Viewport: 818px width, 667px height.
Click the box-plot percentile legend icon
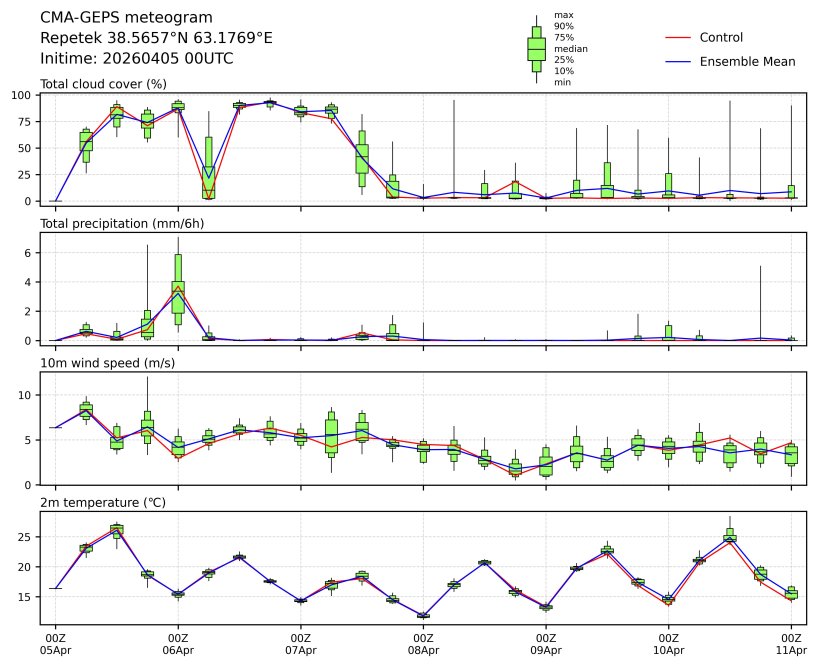coord(536,49)
